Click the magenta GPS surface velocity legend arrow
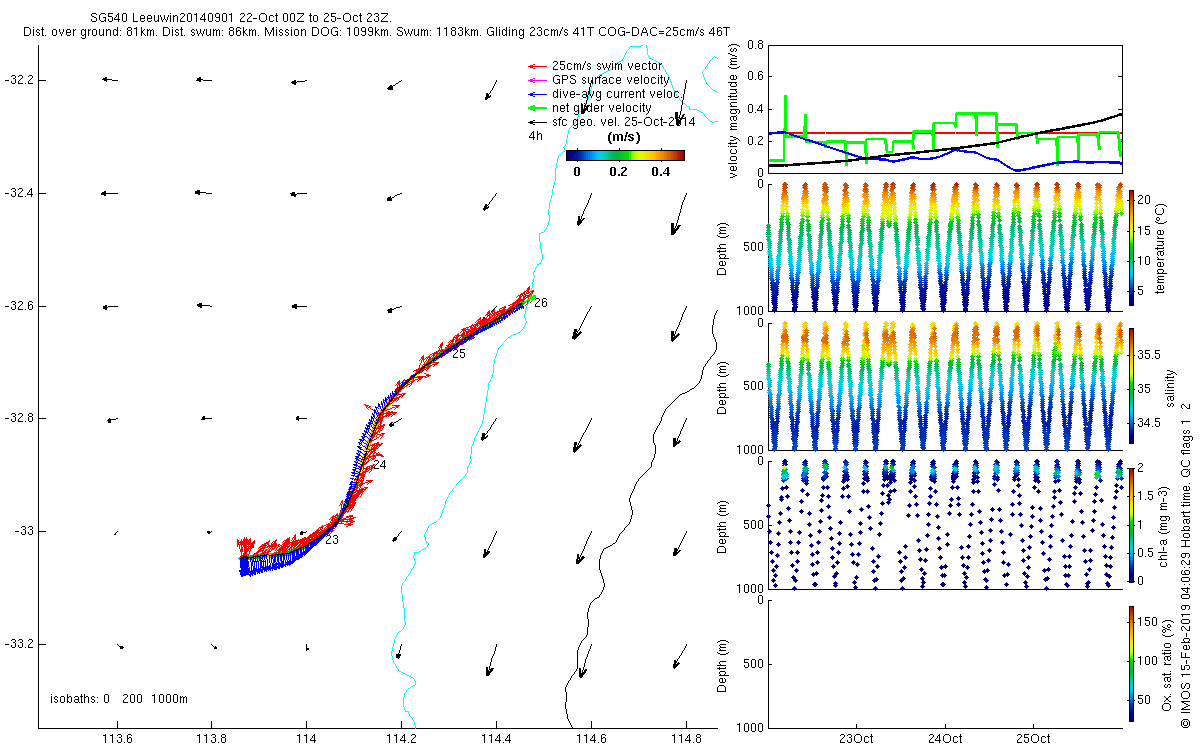Viewport: 1200px width, 750px height. click(x=535, y=80)
